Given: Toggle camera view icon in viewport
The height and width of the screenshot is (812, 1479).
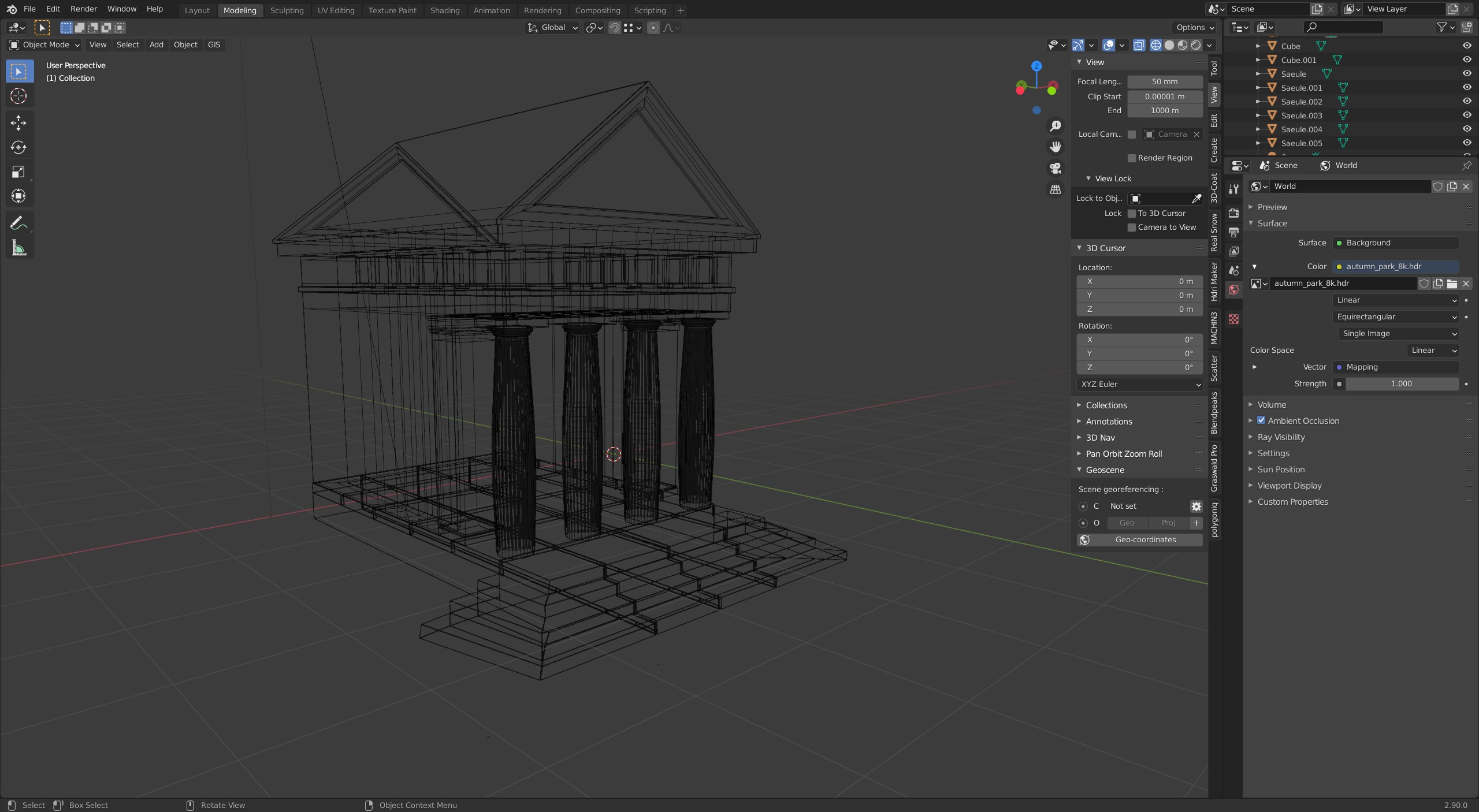Looking at the screenshot, I should pos(1056,168).
